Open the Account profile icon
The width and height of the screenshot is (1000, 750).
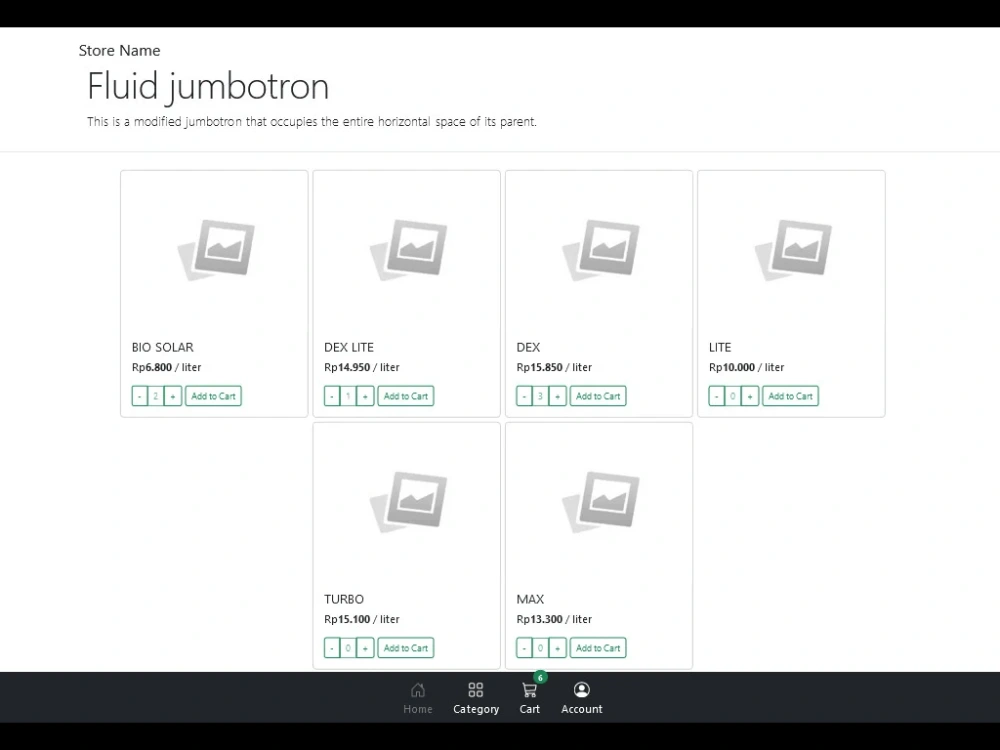pos(582,689)
